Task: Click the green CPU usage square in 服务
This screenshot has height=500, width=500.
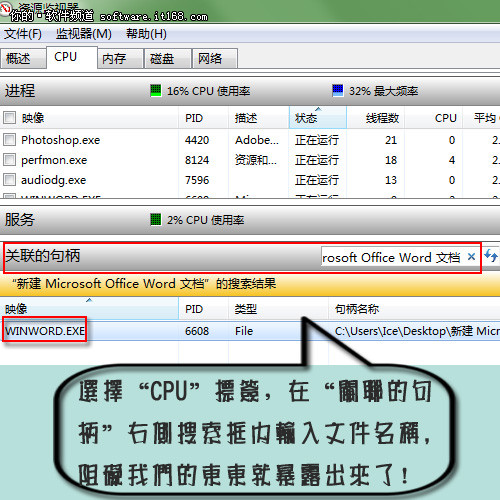Action: pyautogui.click(x=156, y=220)
